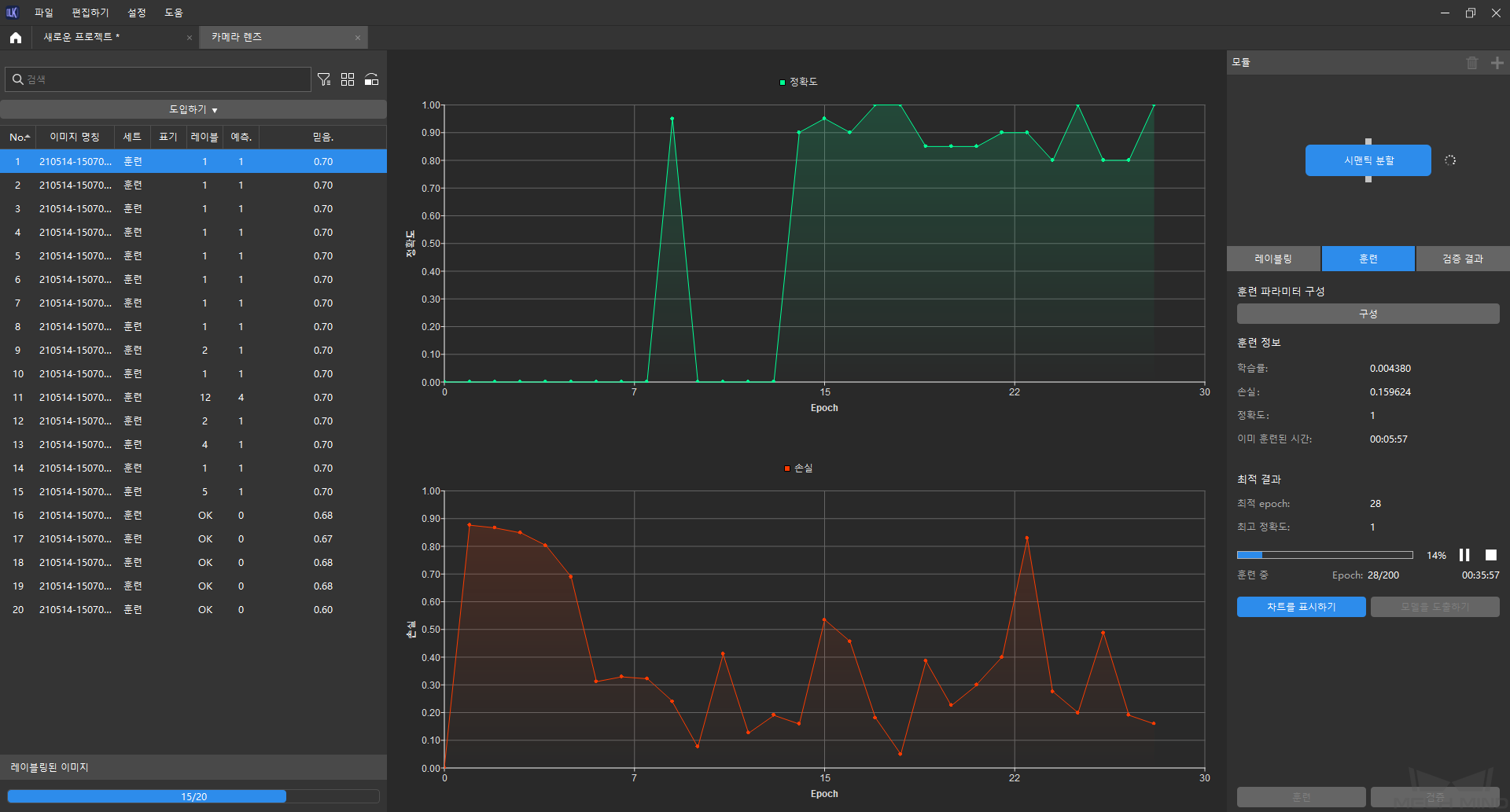The image size is (1510, 812).
Task: Click the app logo icon
Action: point(12,13)
